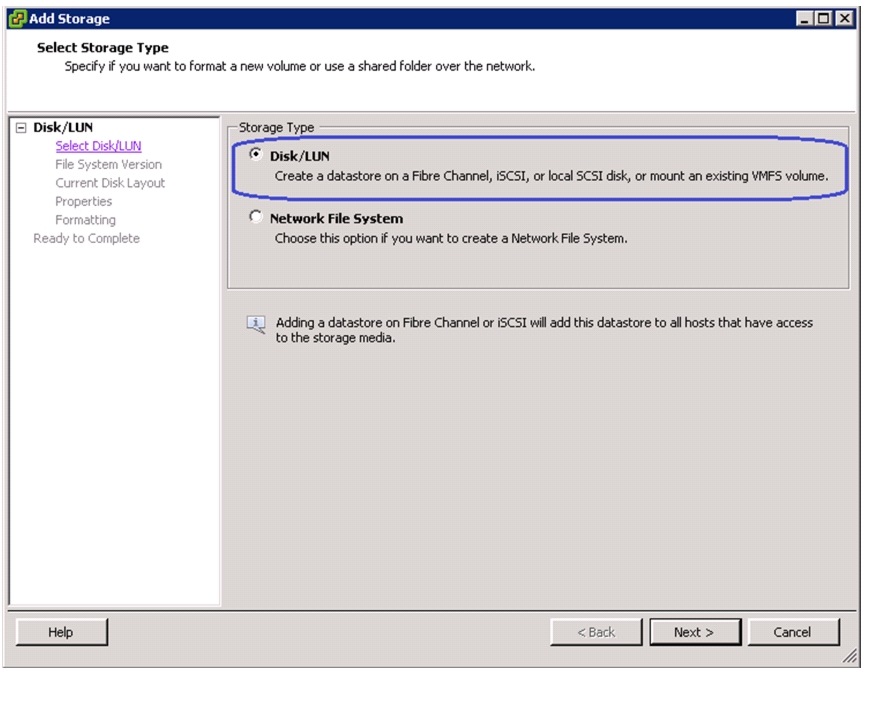
Task: Click the Storage Type group label
Action: point(276,128)
